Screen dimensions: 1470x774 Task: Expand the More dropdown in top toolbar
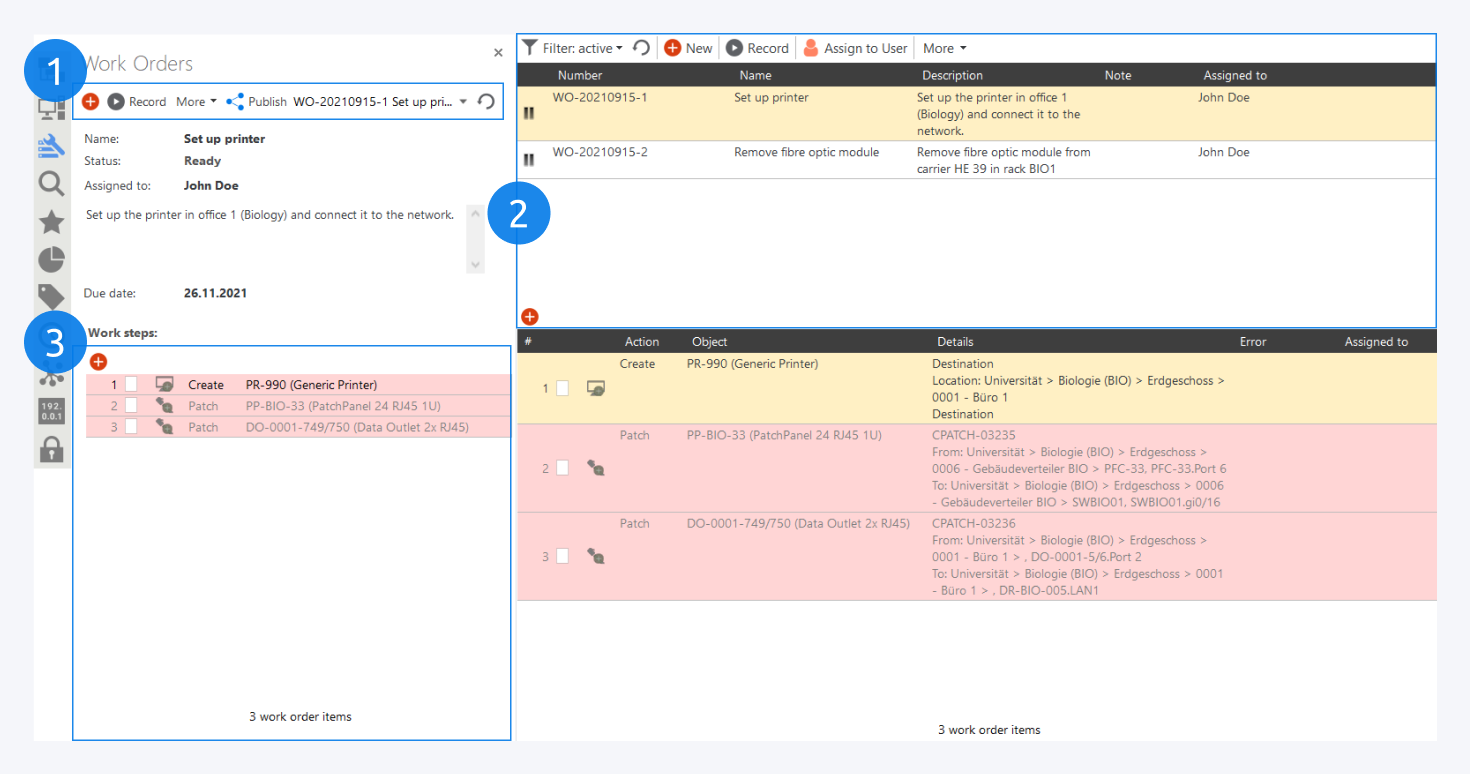(938, 47)
